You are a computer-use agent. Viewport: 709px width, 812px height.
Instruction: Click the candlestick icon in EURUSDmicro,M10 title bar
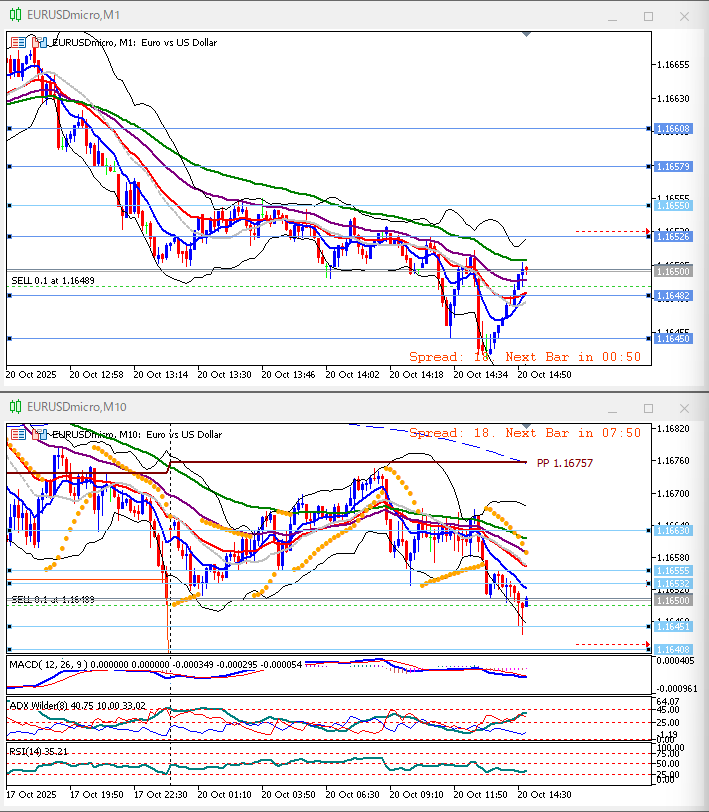point(16,407)
